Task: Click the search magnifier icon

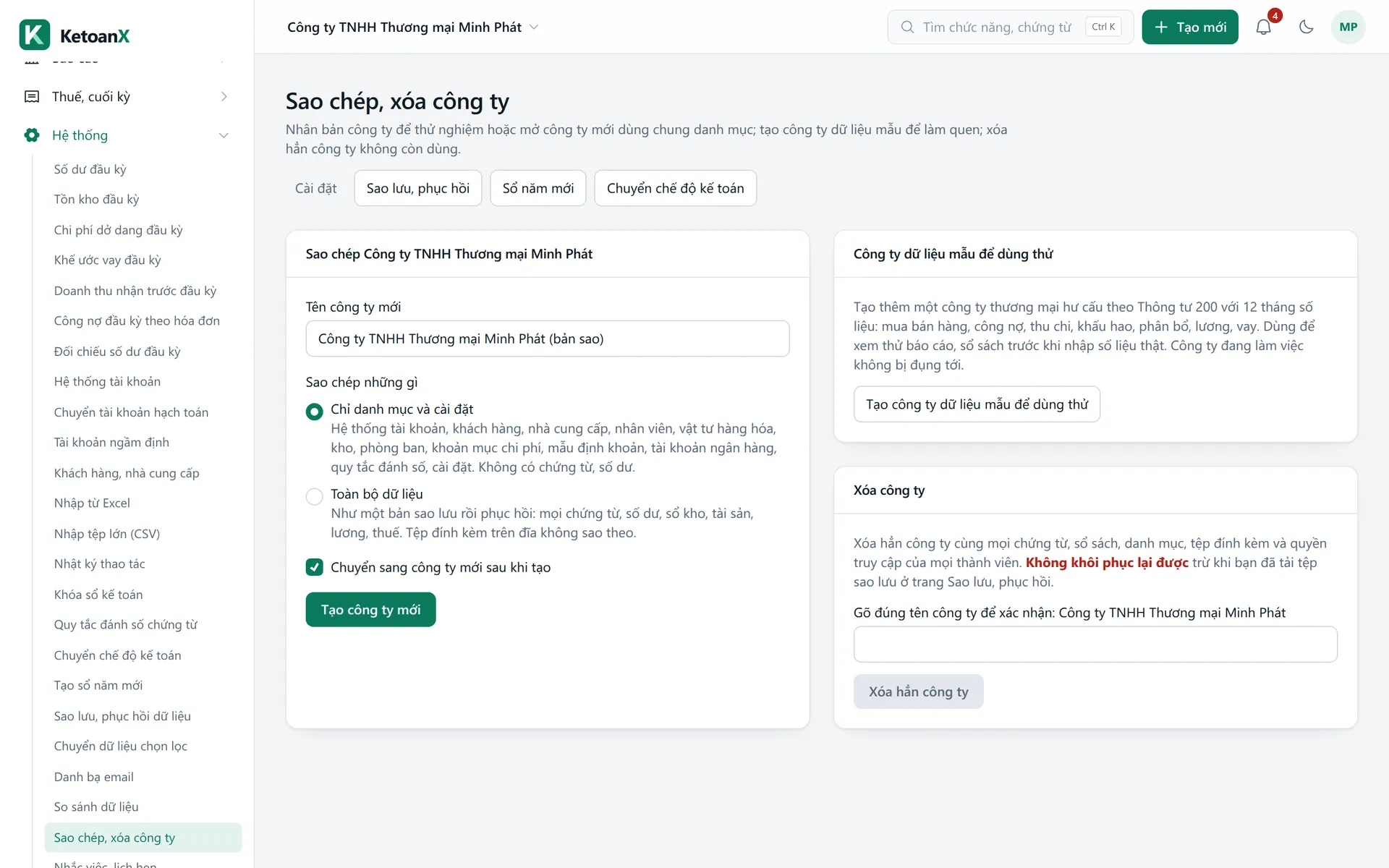Action: tap(907, 27)
